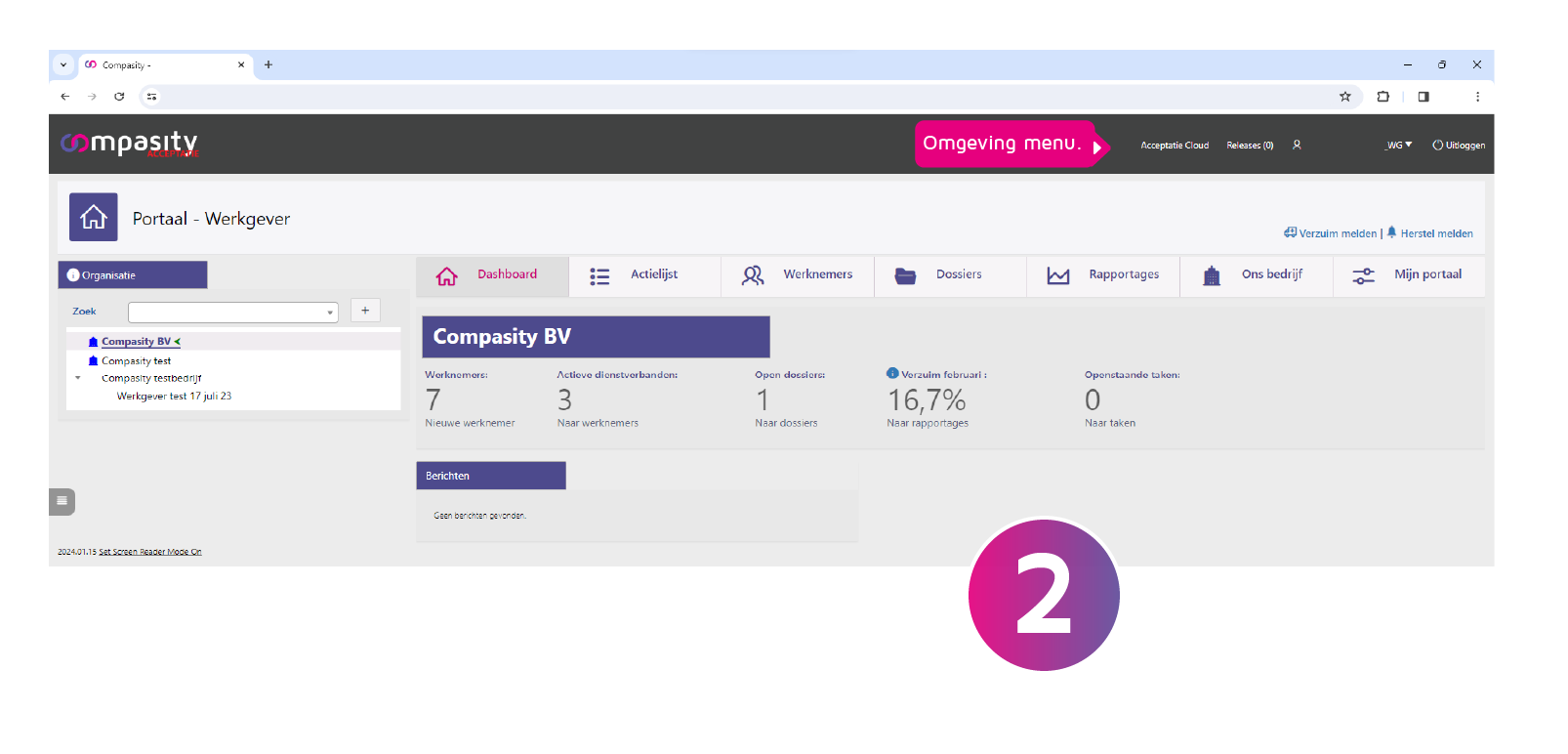Open the Zoek organisation combo box
This screenshot has width=1568, height=754.
[233, 313]
